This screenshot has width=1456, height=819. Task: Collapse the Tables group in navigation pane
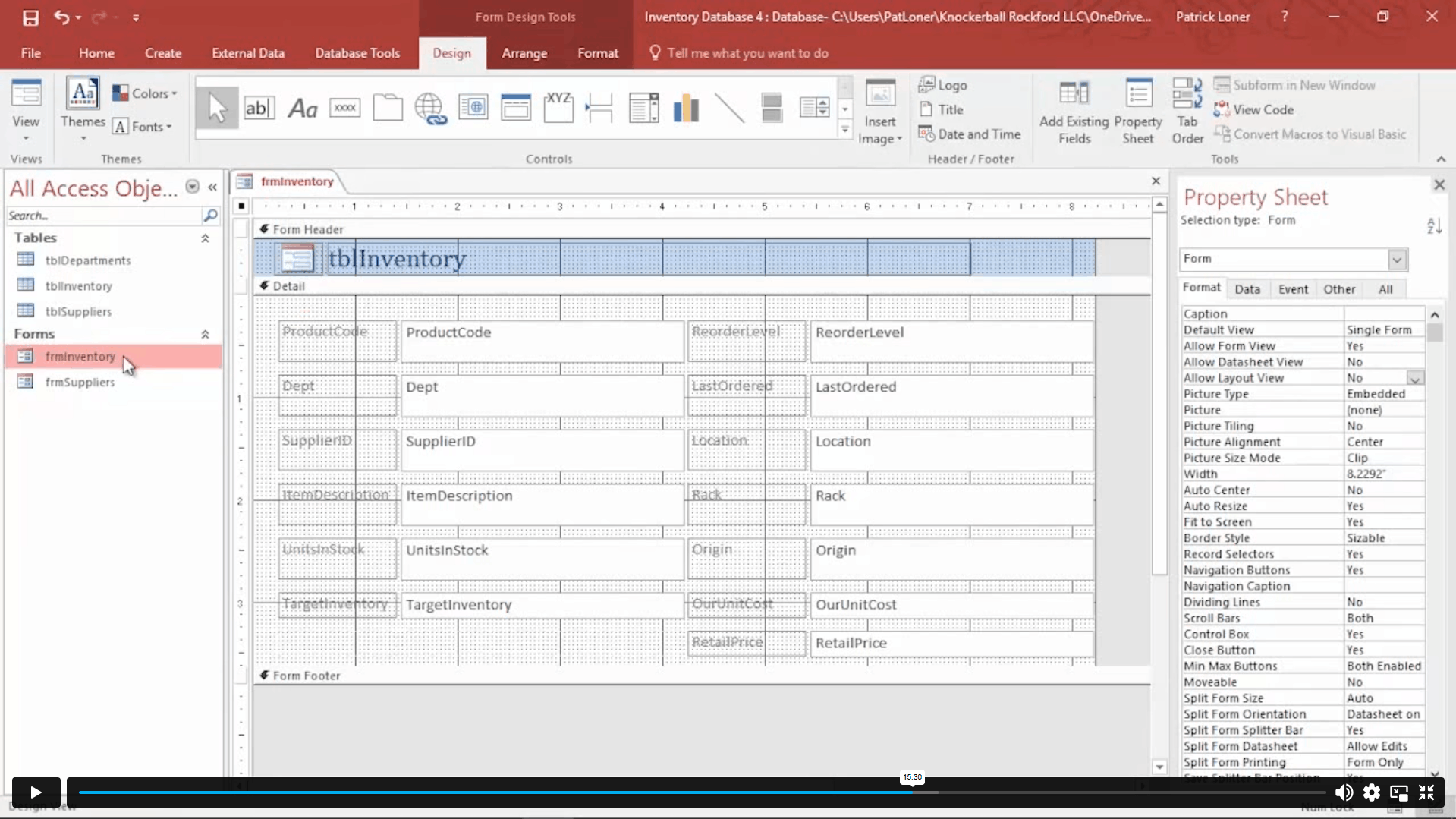tap(205, 238)
